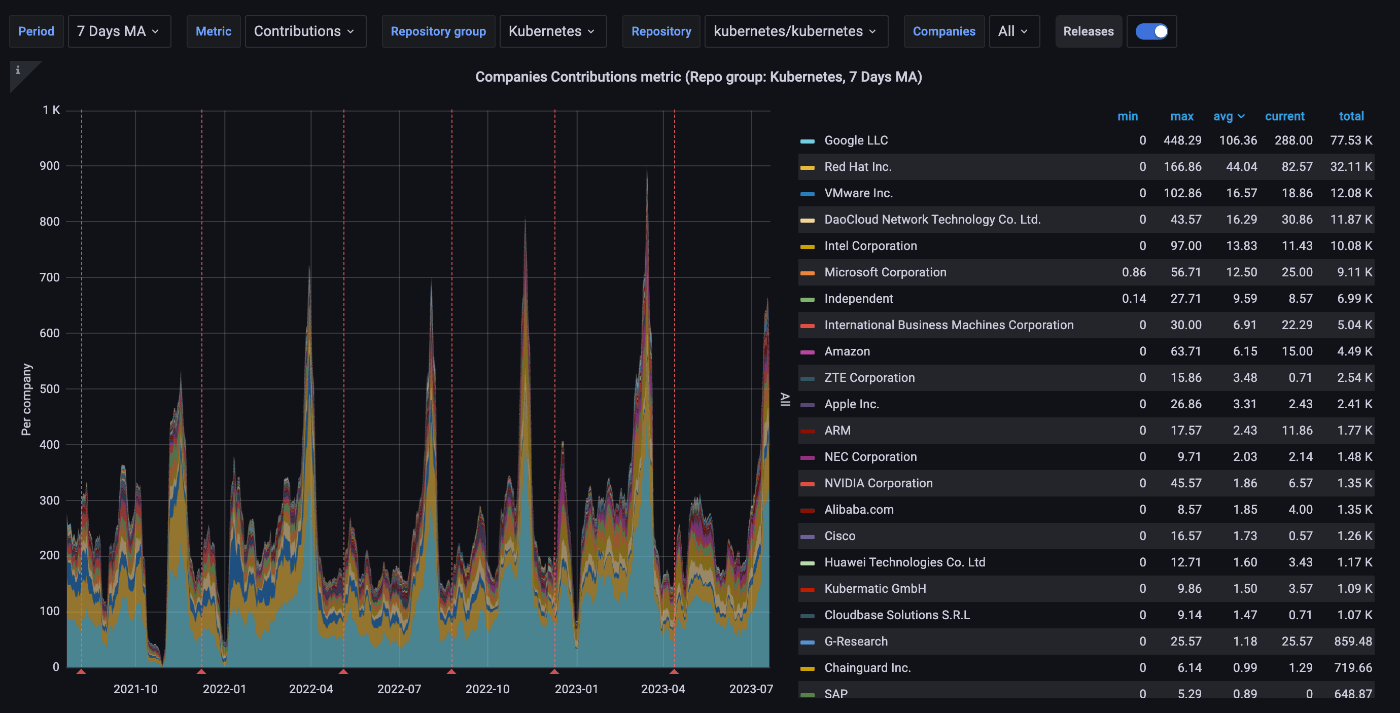Click VMware Inc. color swatch
The height and width of the screenshot is (713, 1400).
tap(807, 193)
